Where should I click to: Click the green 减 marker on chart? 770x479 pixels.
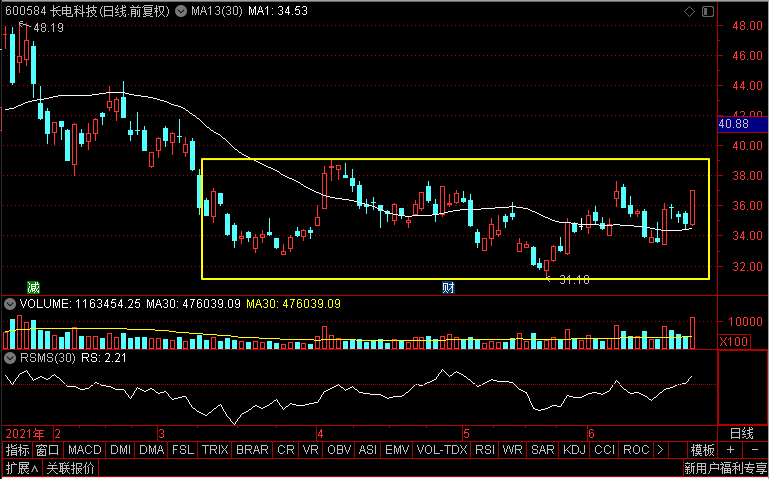(x=33, y=287)
